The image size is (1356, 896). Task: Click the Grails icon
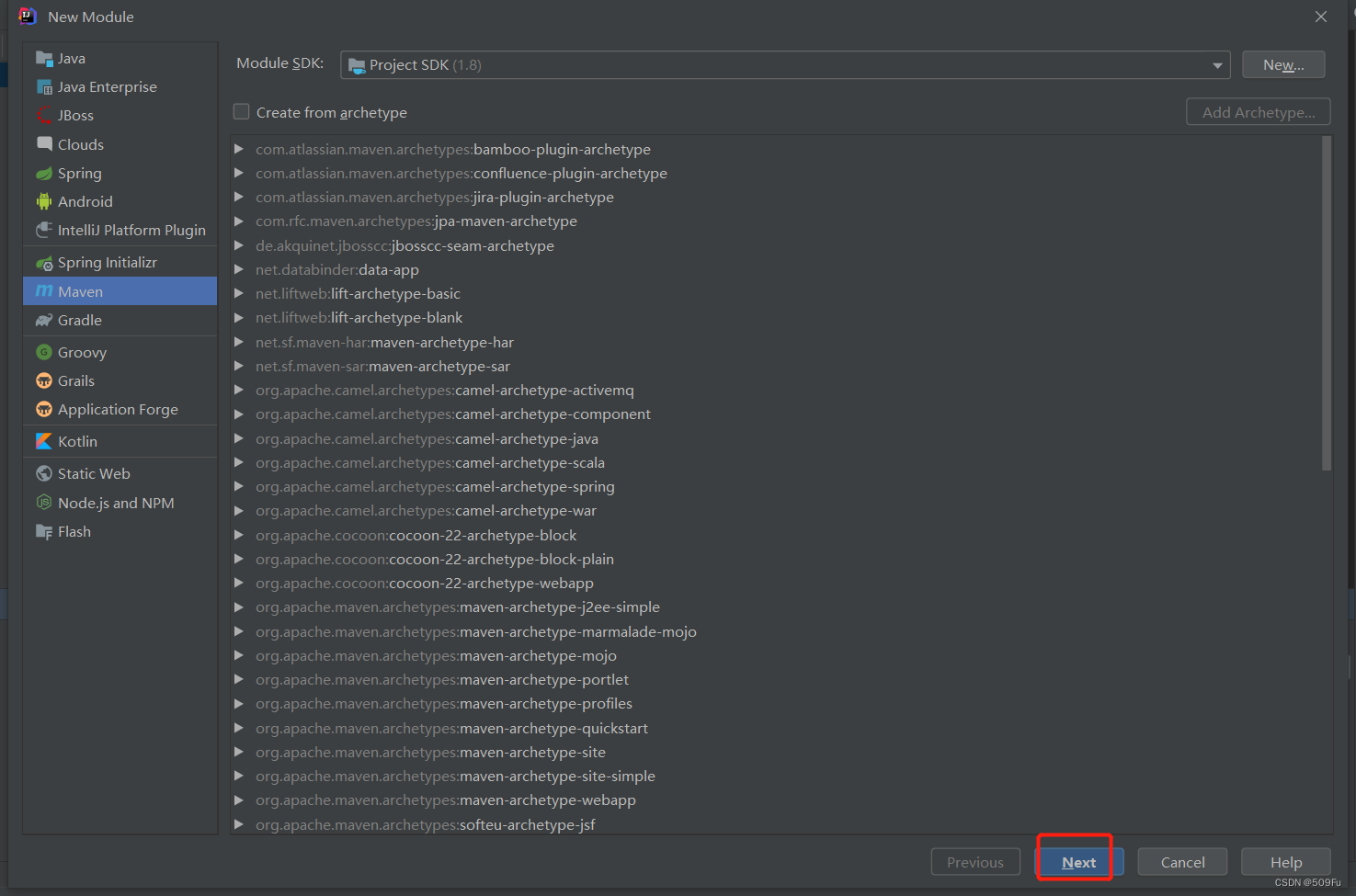[43, 380]
